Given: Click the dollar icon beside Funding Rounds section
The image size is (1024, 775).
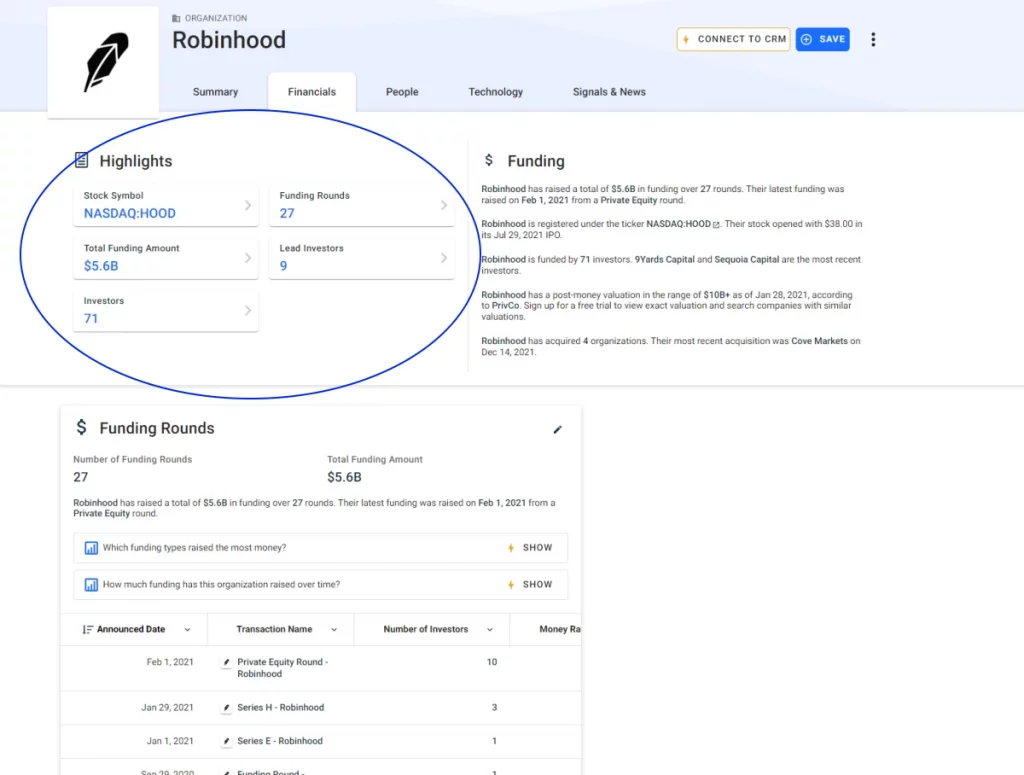Looking at the screenshot, I should (81, 427).
